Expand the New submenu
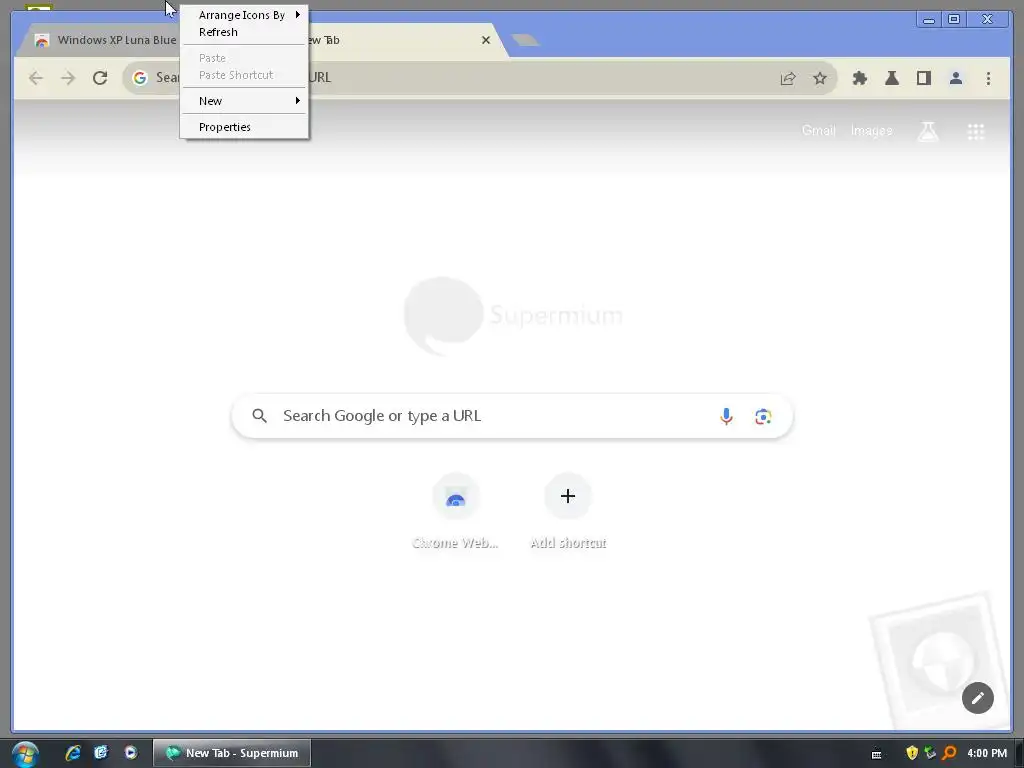This screenshot has width=1024, height=768. pyautogui.click(x=244, y=101)
